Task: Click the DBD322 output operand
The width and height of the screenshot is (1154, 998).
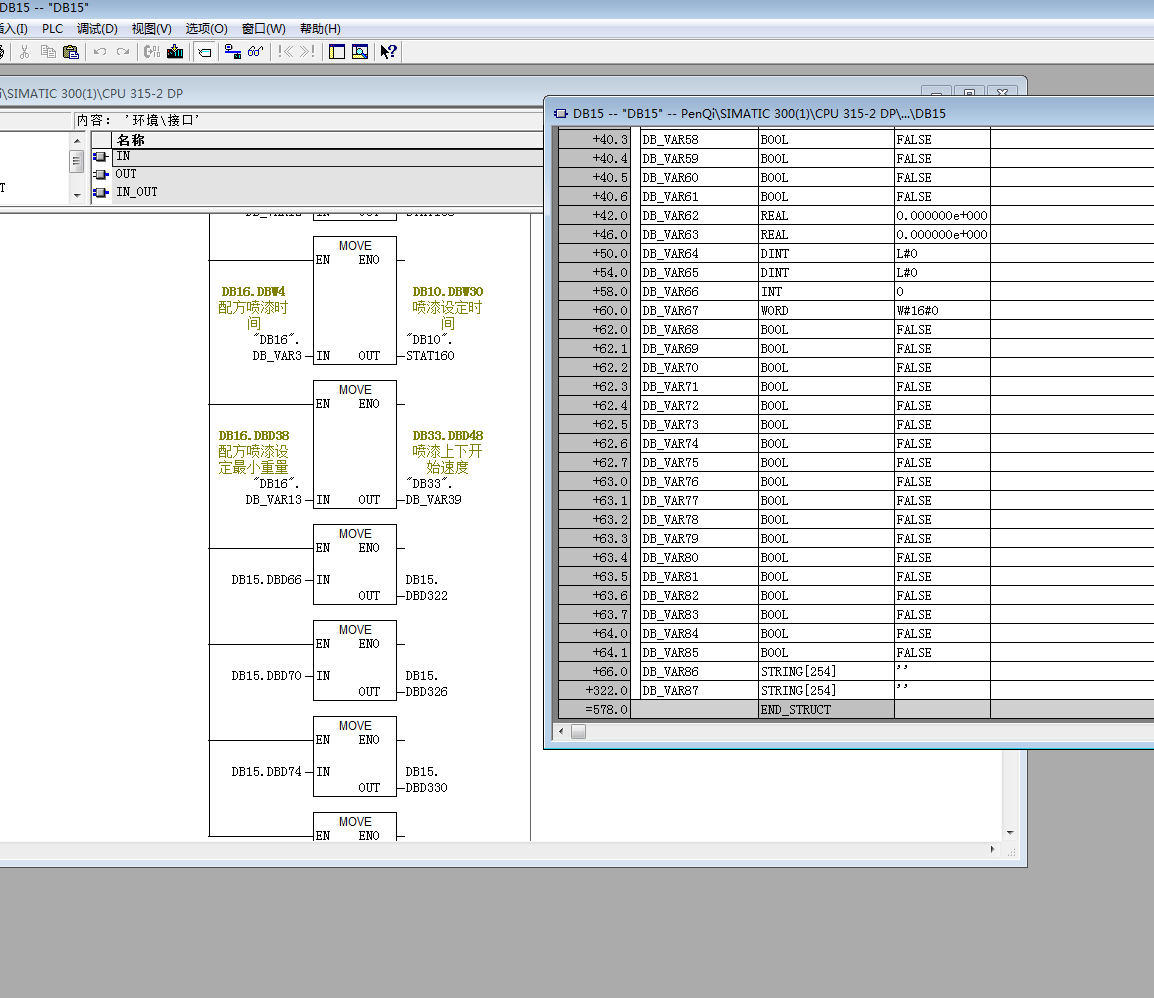Action: (x=426, y=596)
